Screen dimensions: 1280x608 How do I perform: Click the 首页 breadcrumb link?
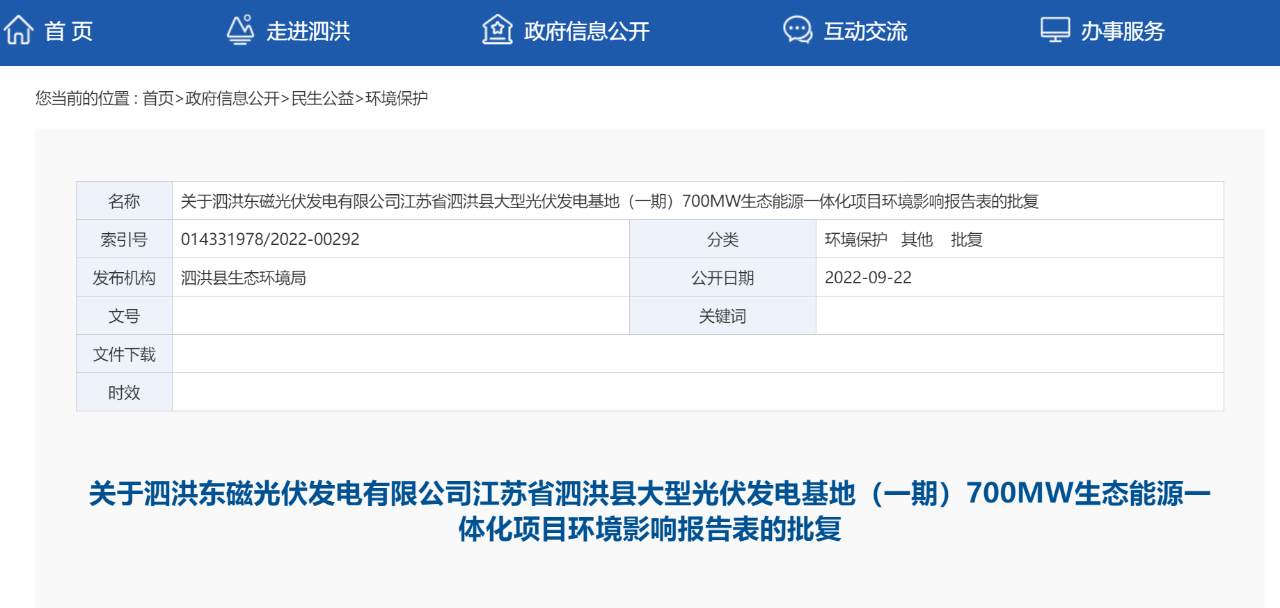[x=157, y=98]
